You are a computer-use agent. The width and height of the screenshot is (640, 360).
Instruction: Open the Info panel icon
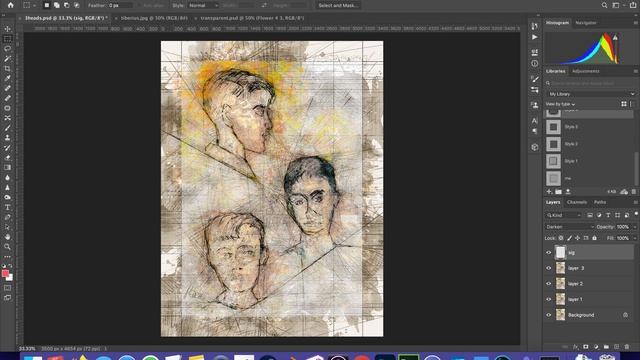point(535,63)
